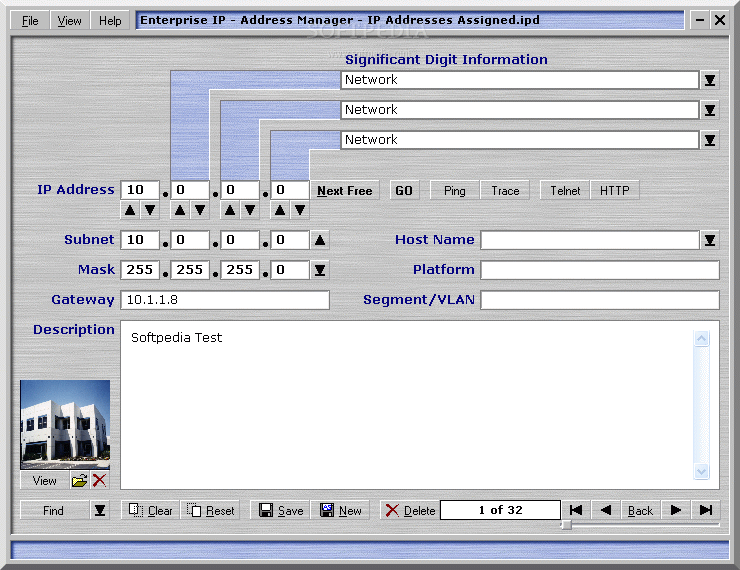Screen dimensions: 740x570
Task: Click the record position slider handle
Action: point(566,525)
